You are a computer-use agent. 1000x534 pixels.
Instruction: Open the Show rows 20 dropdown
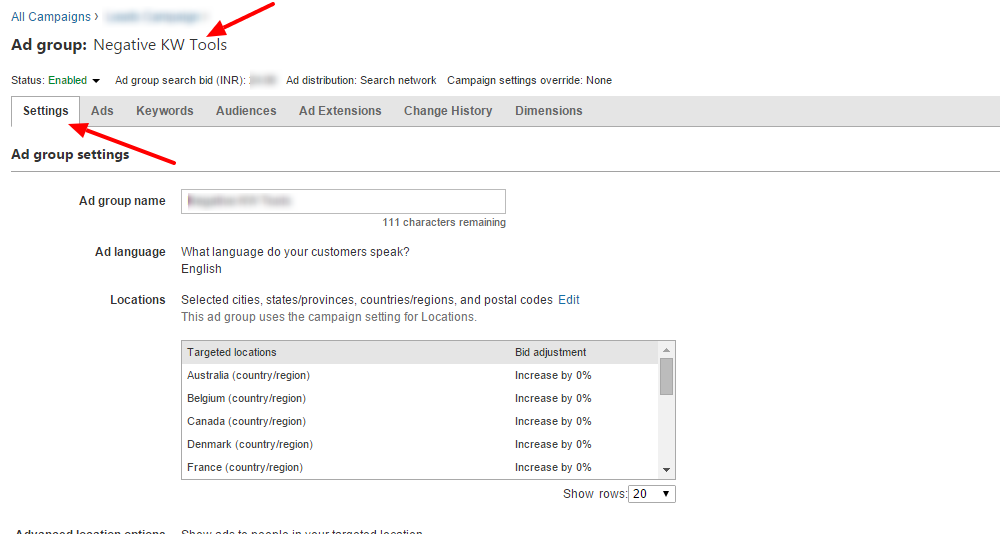[652, 494]
